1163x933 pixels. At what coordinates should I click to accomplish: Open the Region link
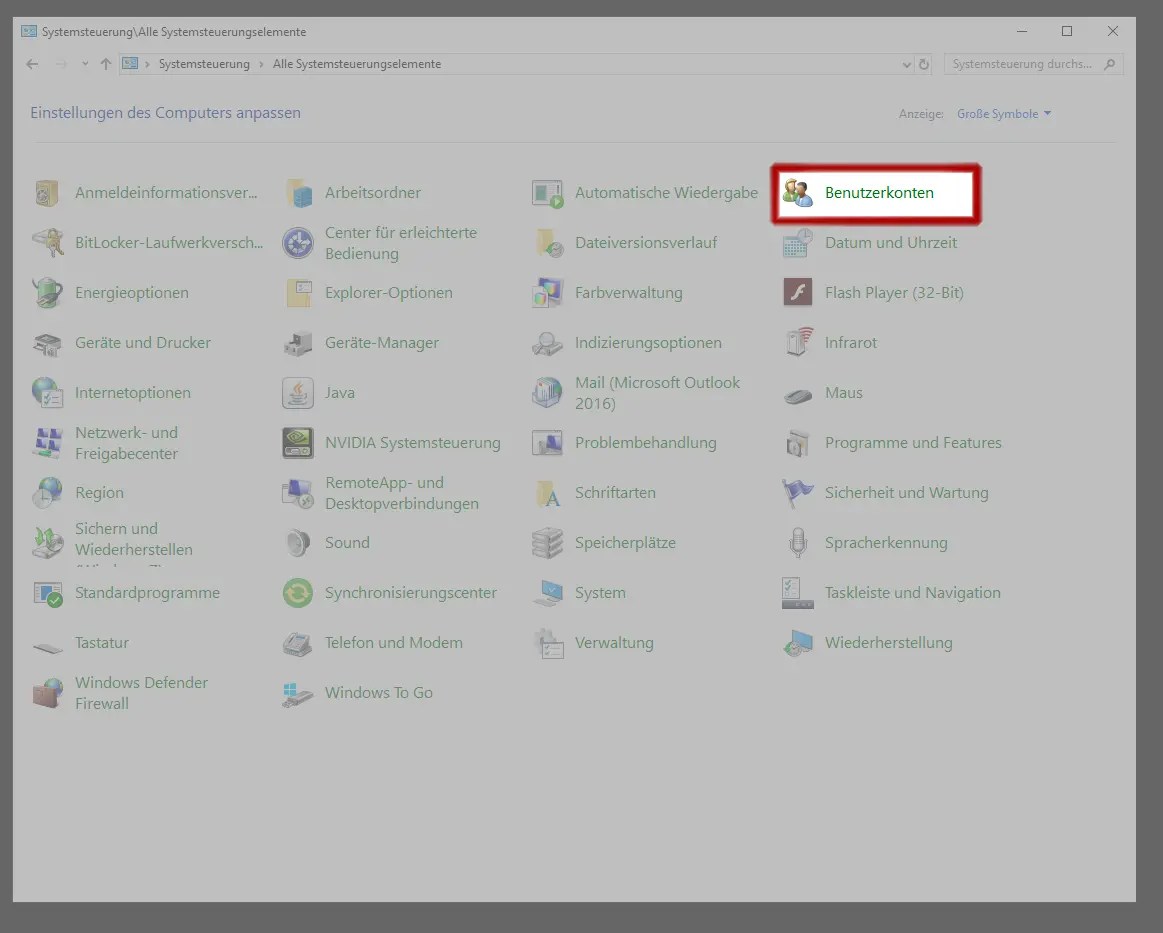[99, 492]
